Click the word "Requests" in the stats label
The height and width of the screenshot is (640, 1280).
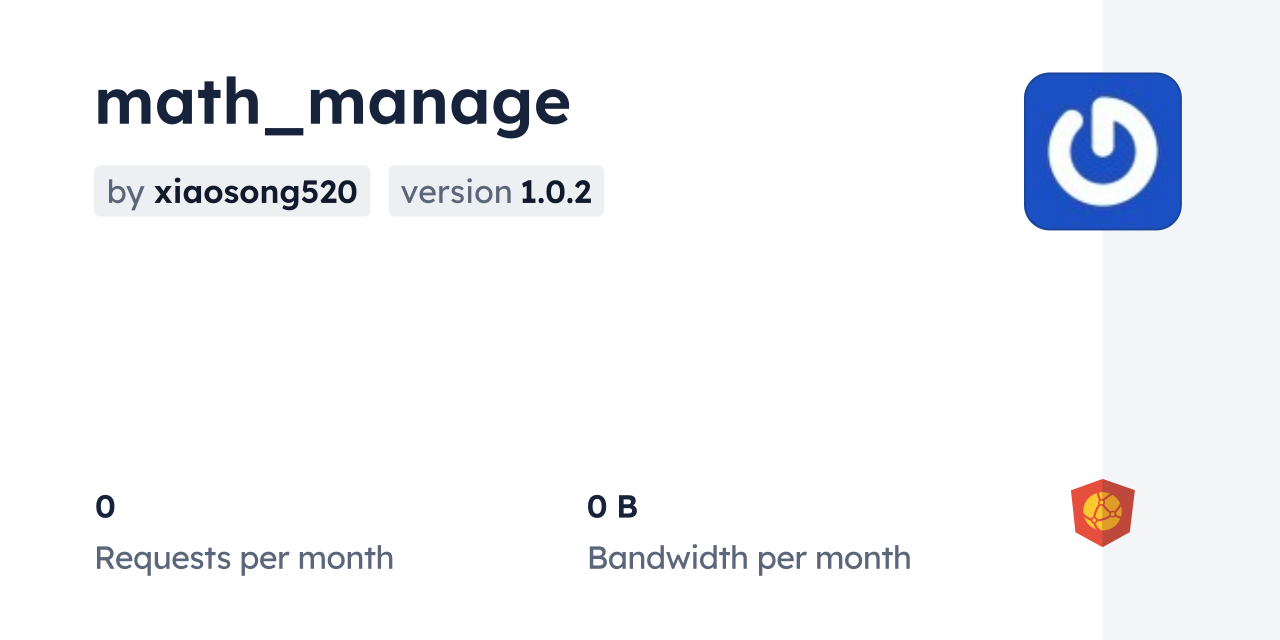pyautogui.click(x=163, y=558)
